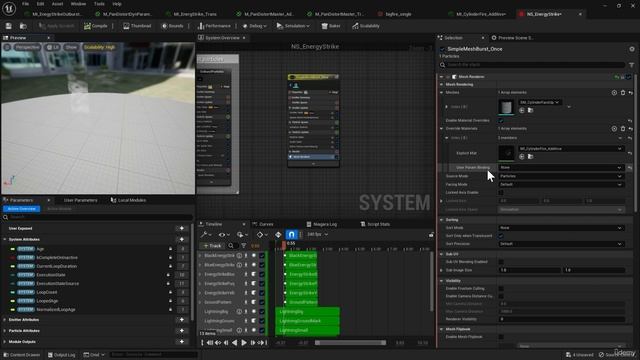
Task: Open the Source Mode dropdown
Action: tap(561, 176)
